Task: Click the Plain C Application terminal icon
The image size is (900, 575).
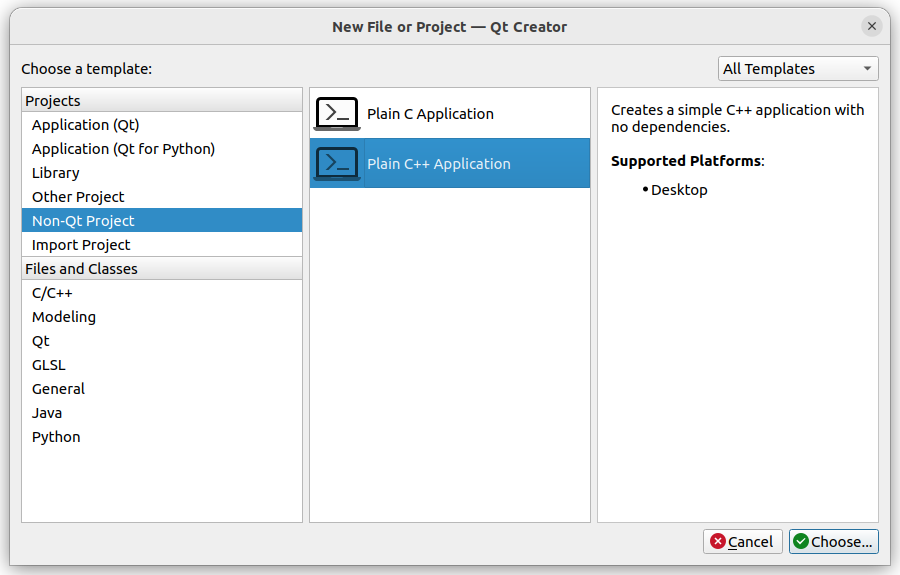Action: 337,114
